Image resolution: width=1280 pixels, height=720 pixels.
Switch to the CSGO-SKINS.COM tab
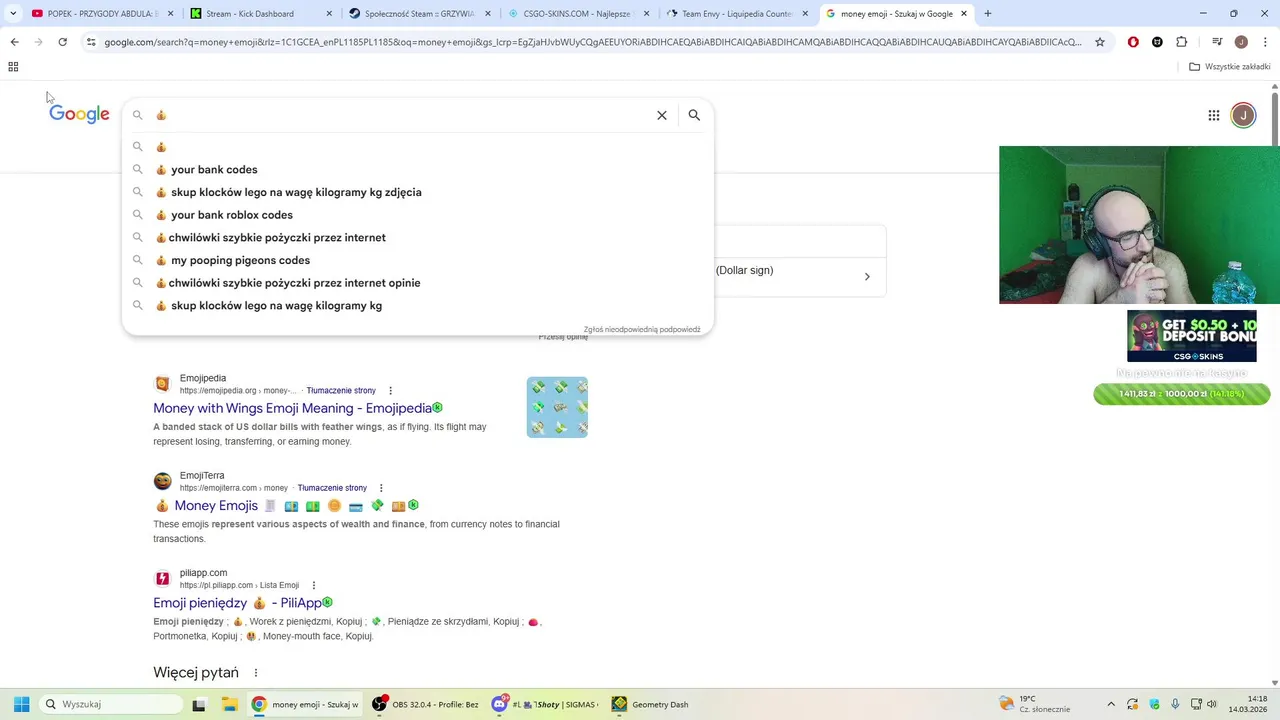575,14
